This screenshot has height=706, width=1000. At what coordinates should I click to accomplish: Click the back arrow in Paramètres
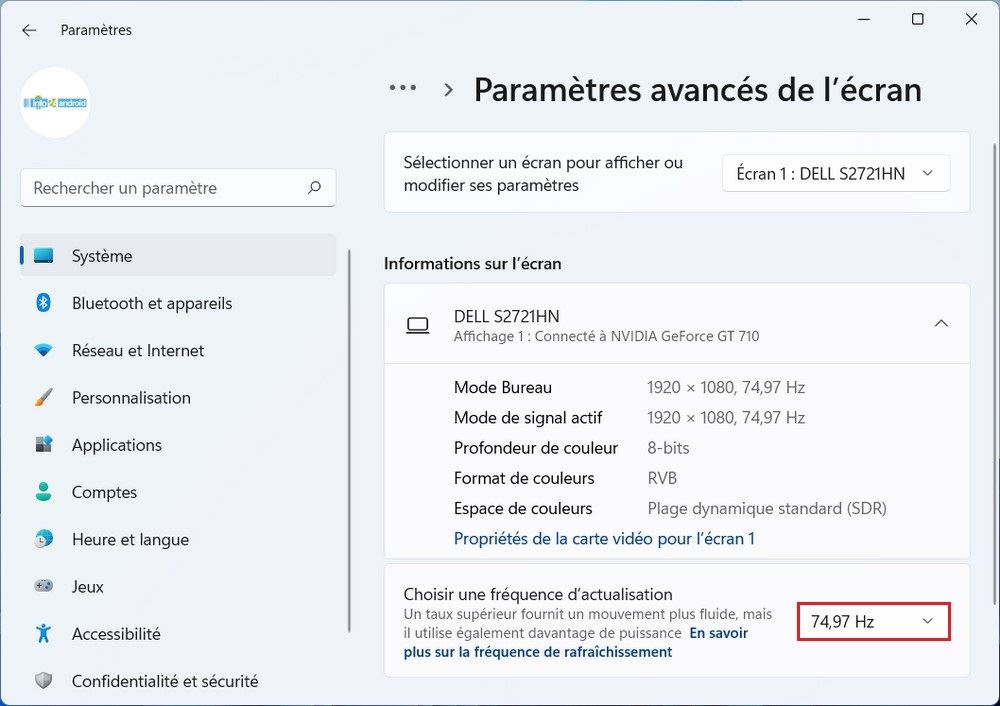(x=28, y=30)
